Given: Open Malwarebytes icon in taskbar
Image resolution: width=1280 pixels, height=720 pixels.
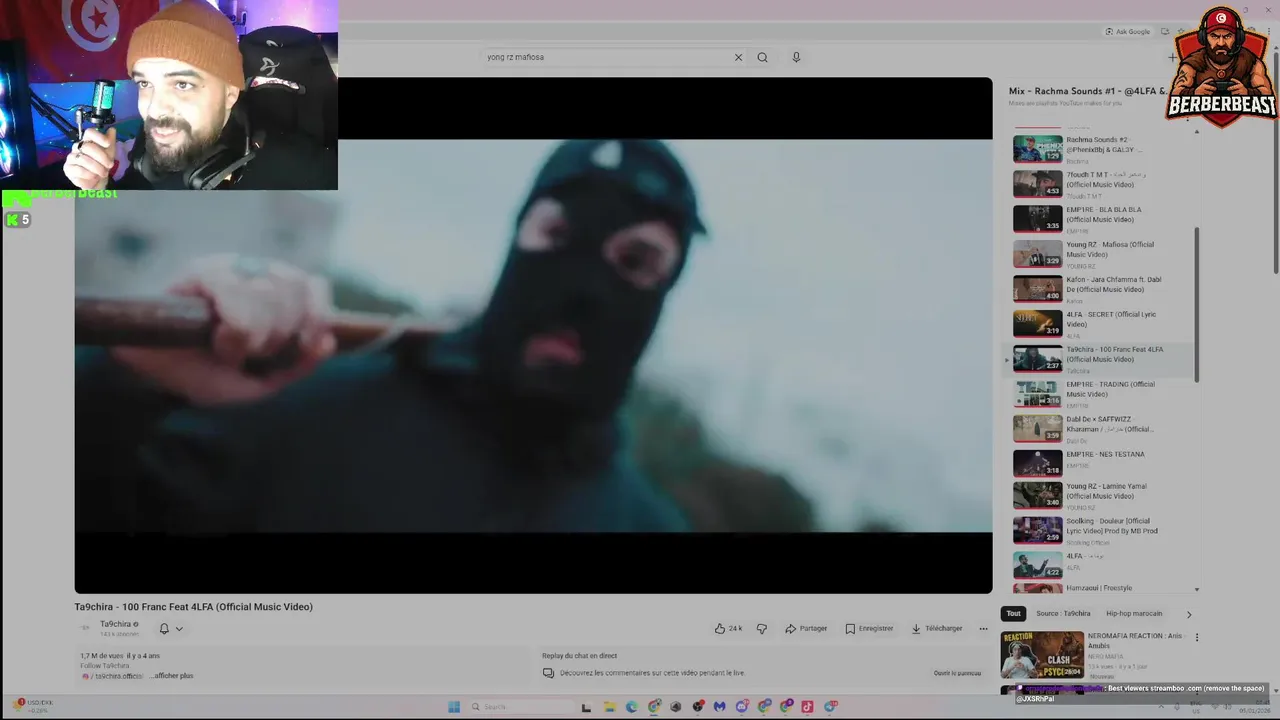Looking at the screenshot, I should tap(719, 707).
